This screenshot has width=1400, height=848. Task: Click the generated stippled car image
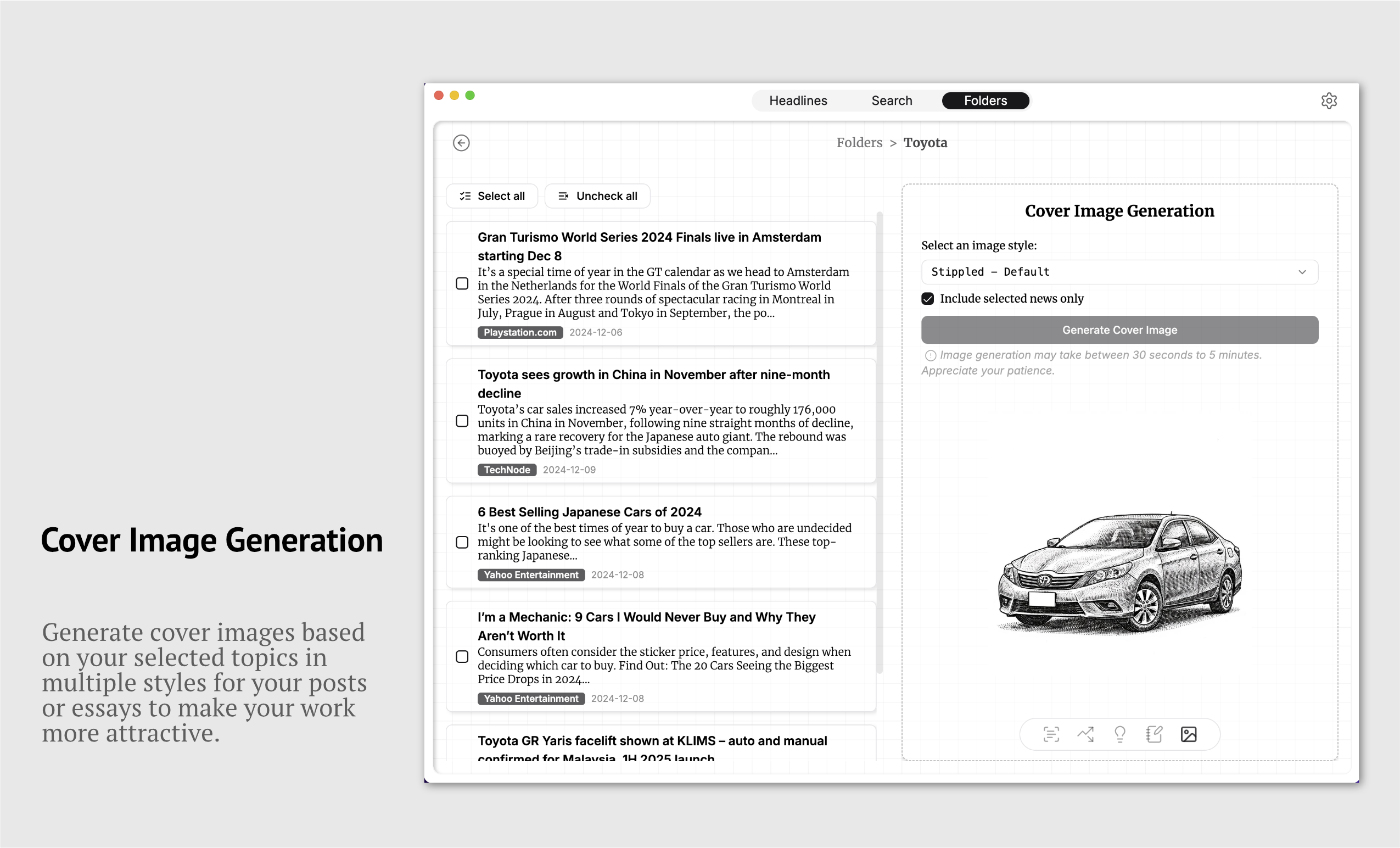(x=1119, y=573)
